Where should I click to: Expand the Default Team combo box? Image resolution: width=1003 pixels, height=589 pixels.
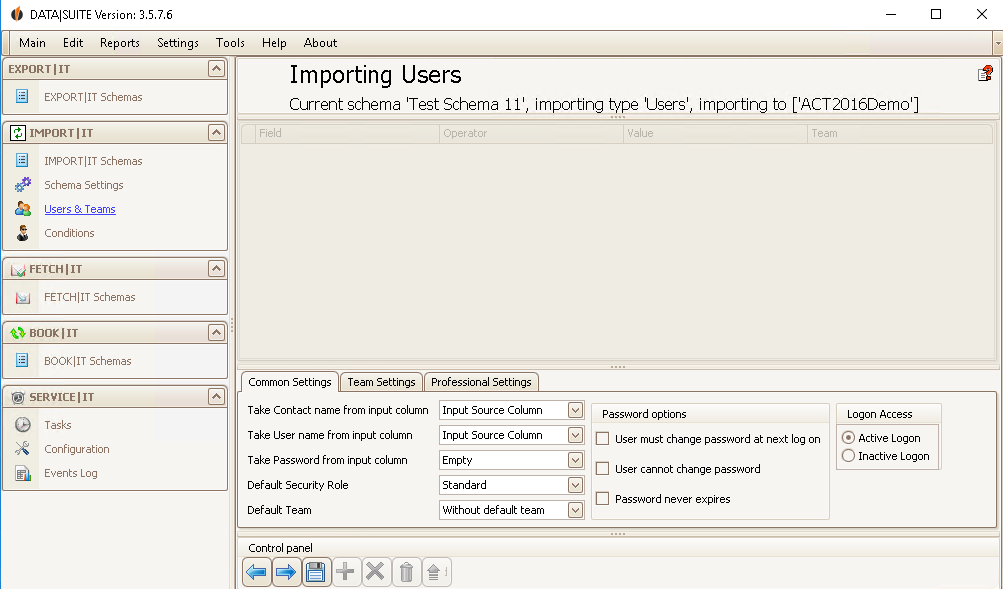tap(575, 510)
